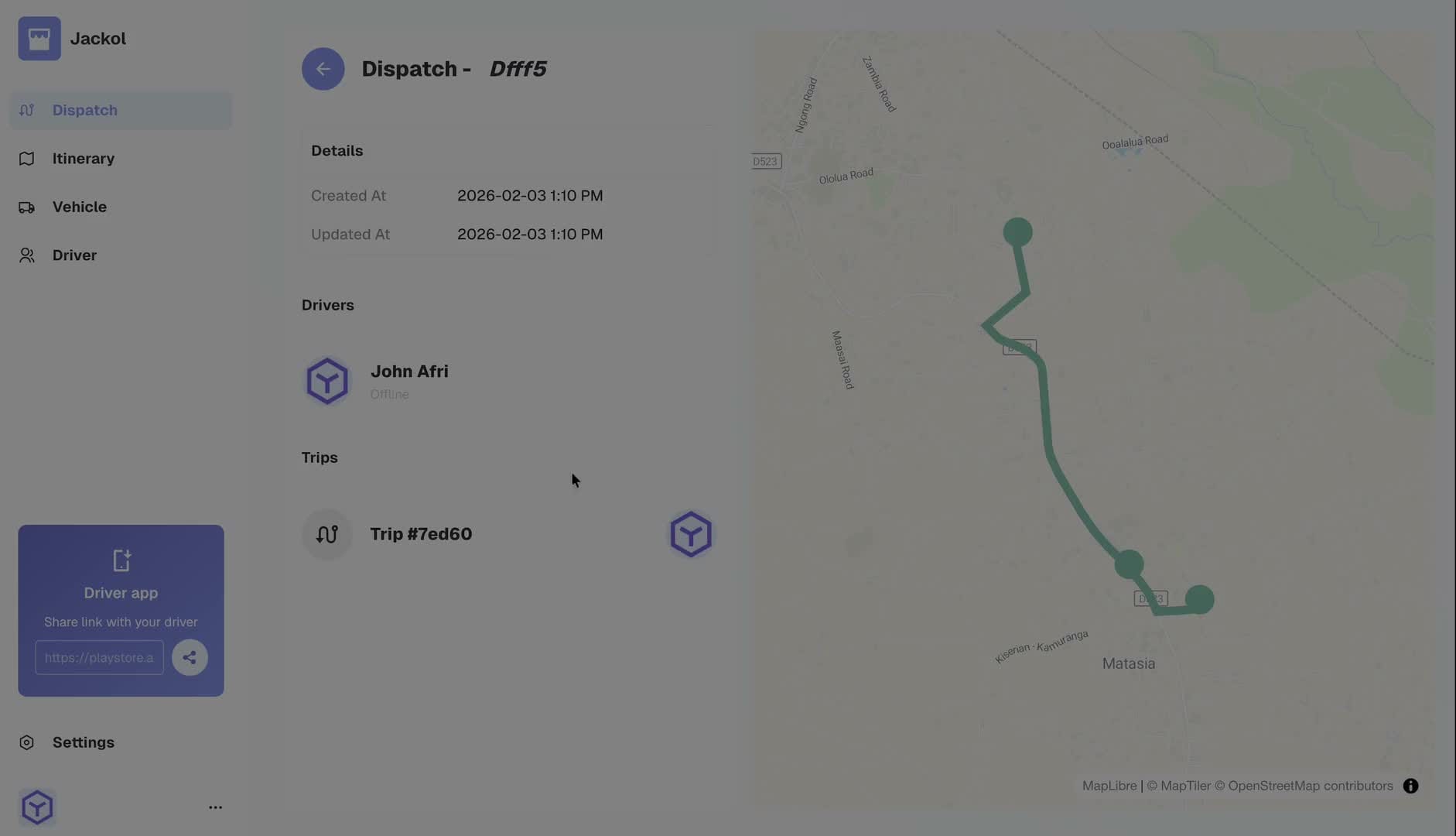
Task: Click the top route marker on the map
Action: tap(1017, 231)
